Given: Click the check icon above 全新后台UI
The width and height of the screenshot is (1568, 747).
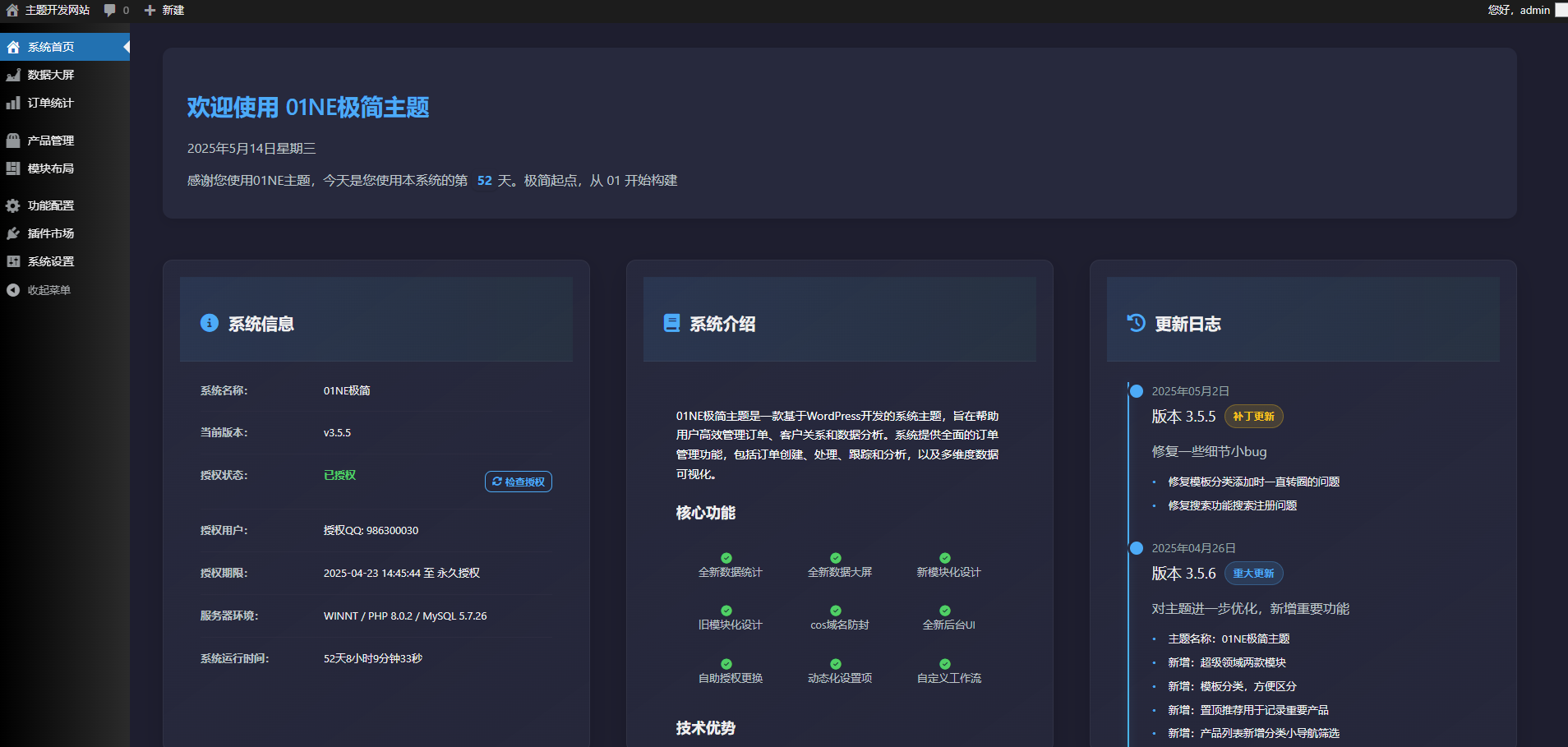Looking at the screenshot, I should [945, 611].
